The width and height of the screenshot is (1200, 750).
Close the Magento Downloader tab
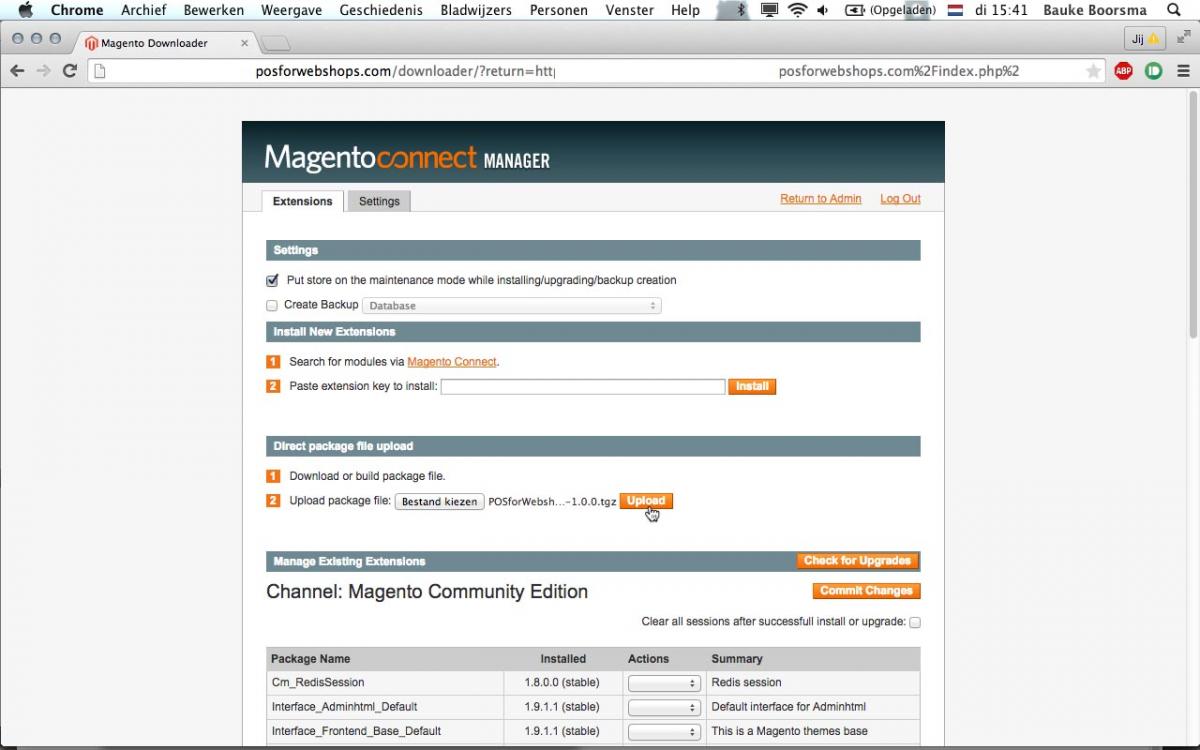pyautogui.click(x=244, y=43)
